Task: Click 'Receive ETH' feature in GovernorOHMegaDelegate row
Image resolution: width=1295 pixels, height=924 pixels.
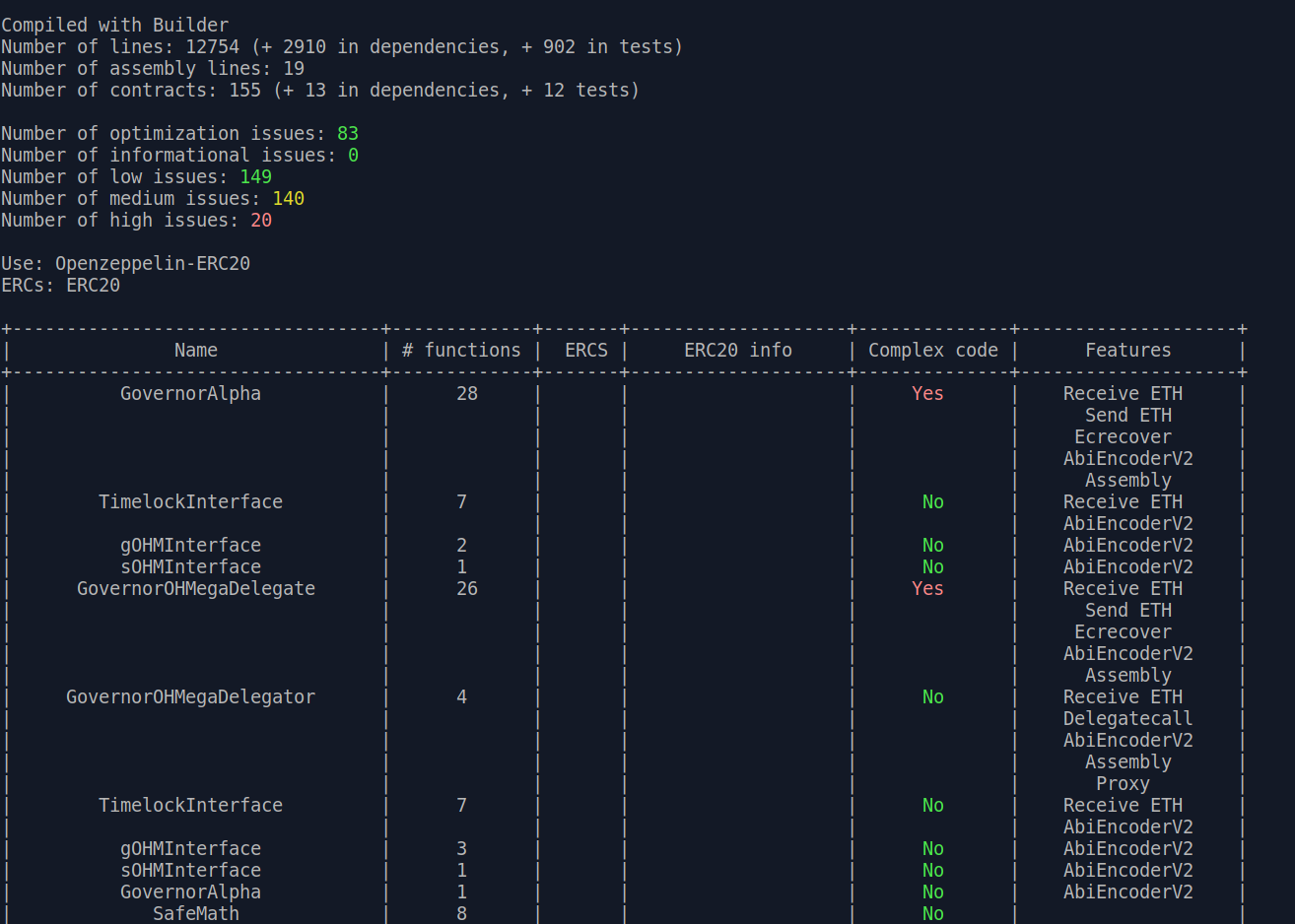Action: tap(1123, 589)
